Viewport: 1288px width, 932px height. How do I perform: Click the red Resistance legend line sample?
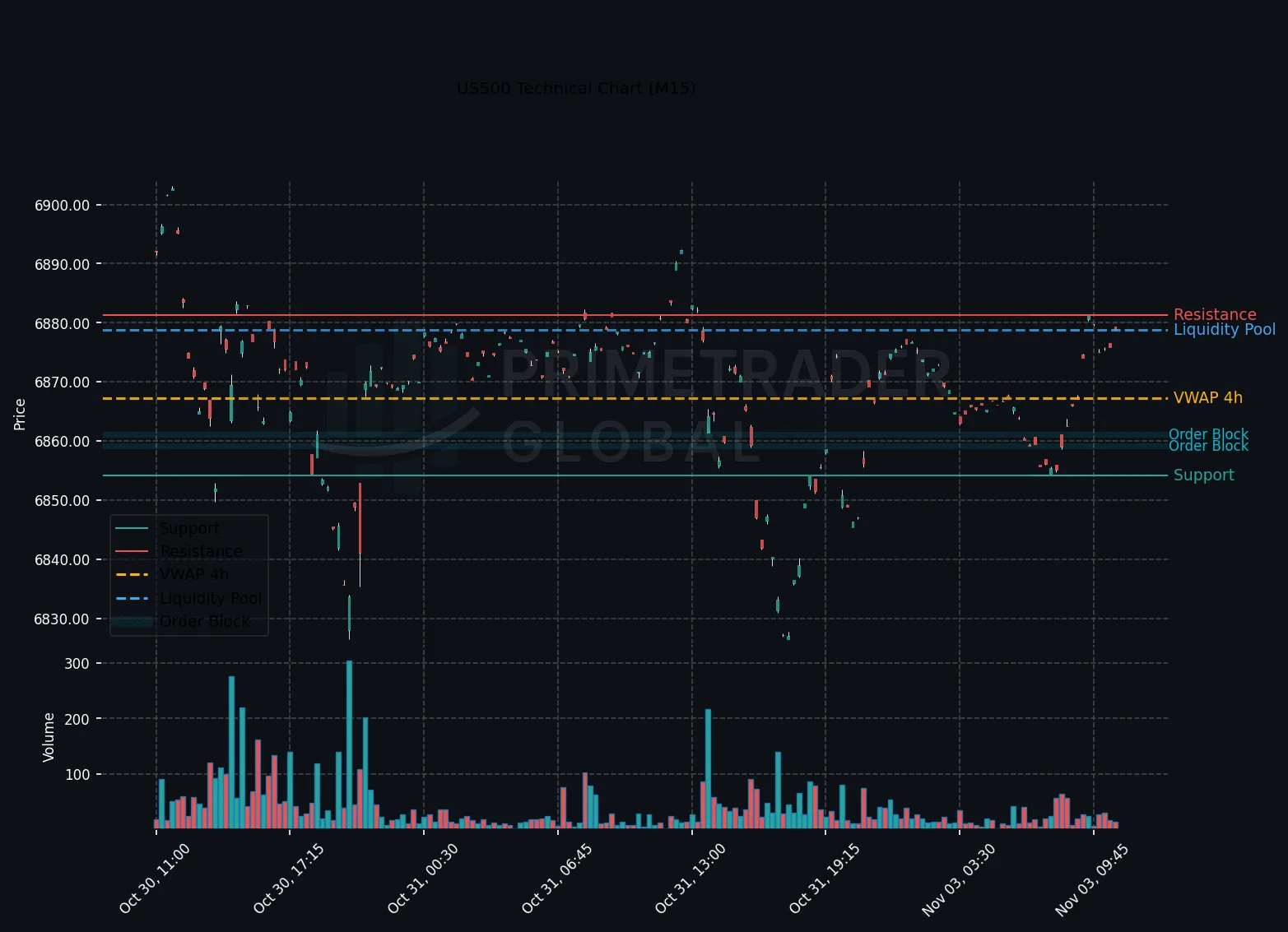[x=132, y=551]
